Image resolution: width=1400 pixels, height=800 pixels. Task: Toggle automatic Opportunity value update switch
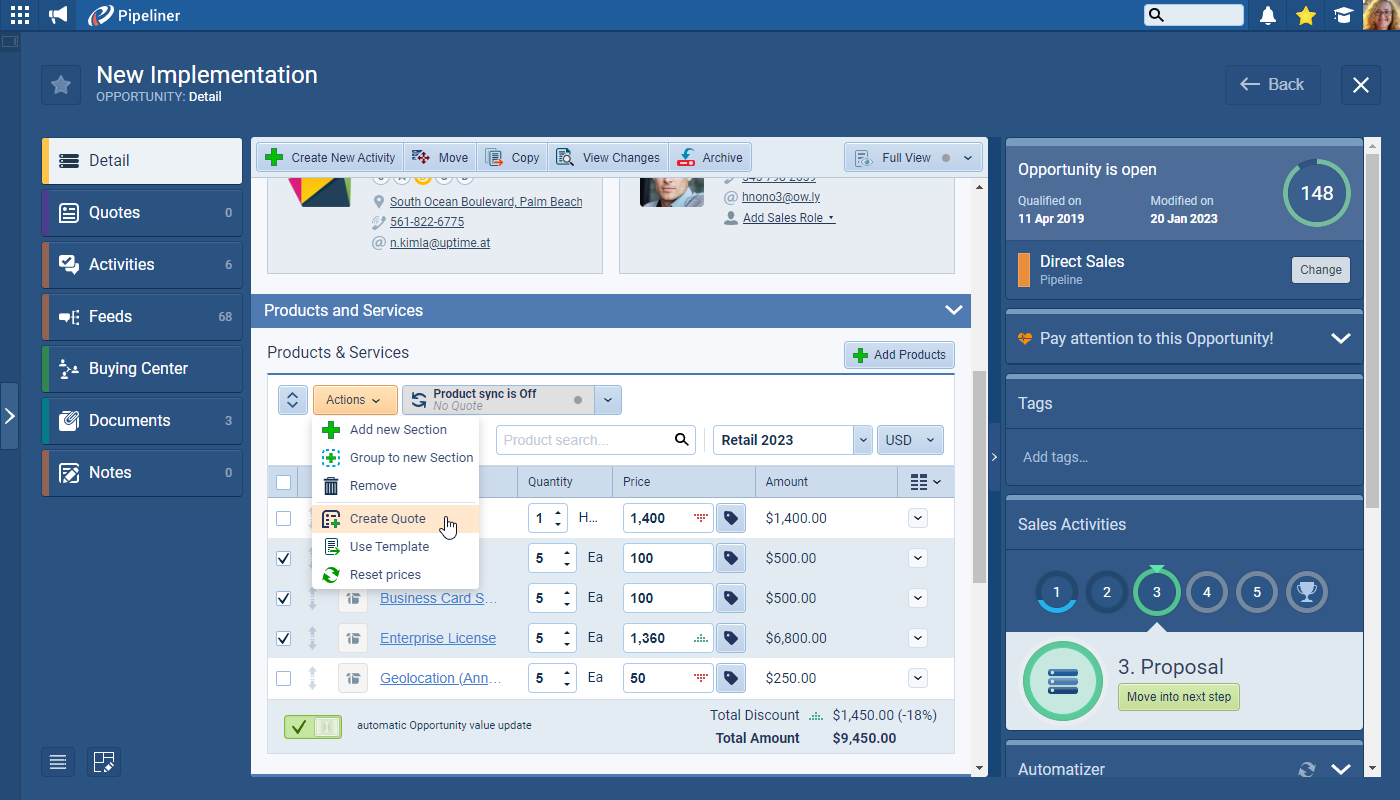pyautogui.click(x=312, y=727)
